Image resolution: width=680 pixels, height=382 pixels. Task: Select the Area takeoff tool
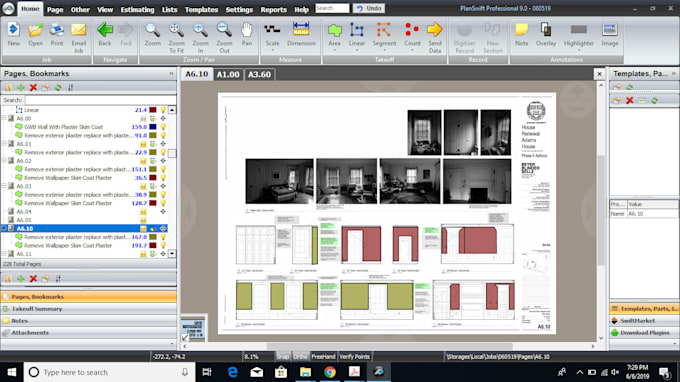click(x=334, y=35)
